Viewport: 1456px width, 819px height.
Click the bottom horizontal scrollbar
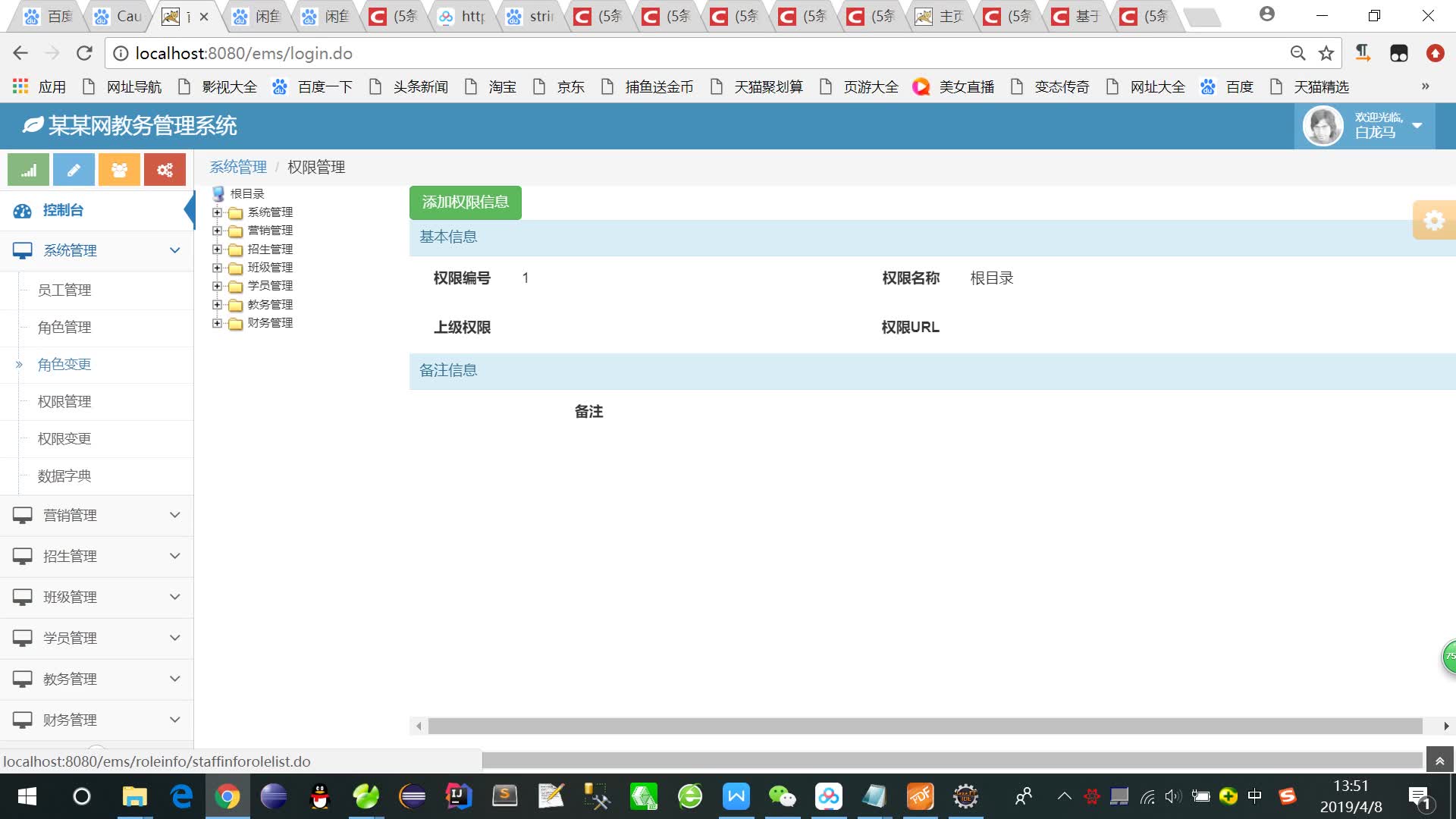tap(910, 726)
